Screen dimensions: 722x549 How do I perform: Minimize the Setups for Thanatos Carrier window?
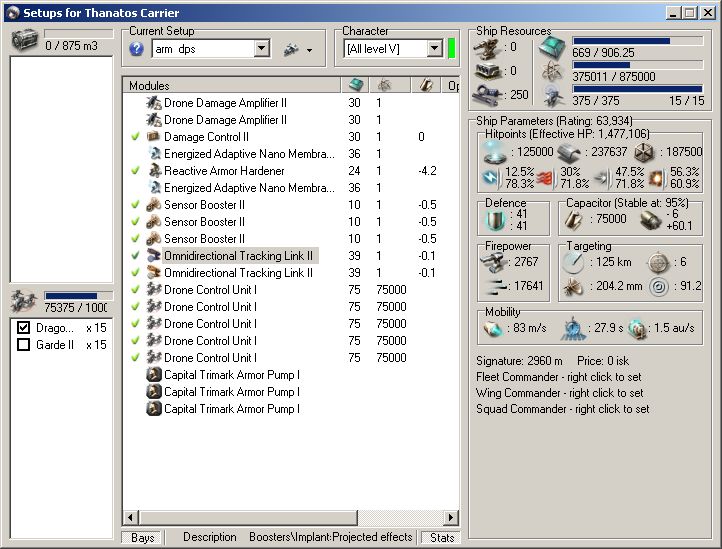point(673,12)
